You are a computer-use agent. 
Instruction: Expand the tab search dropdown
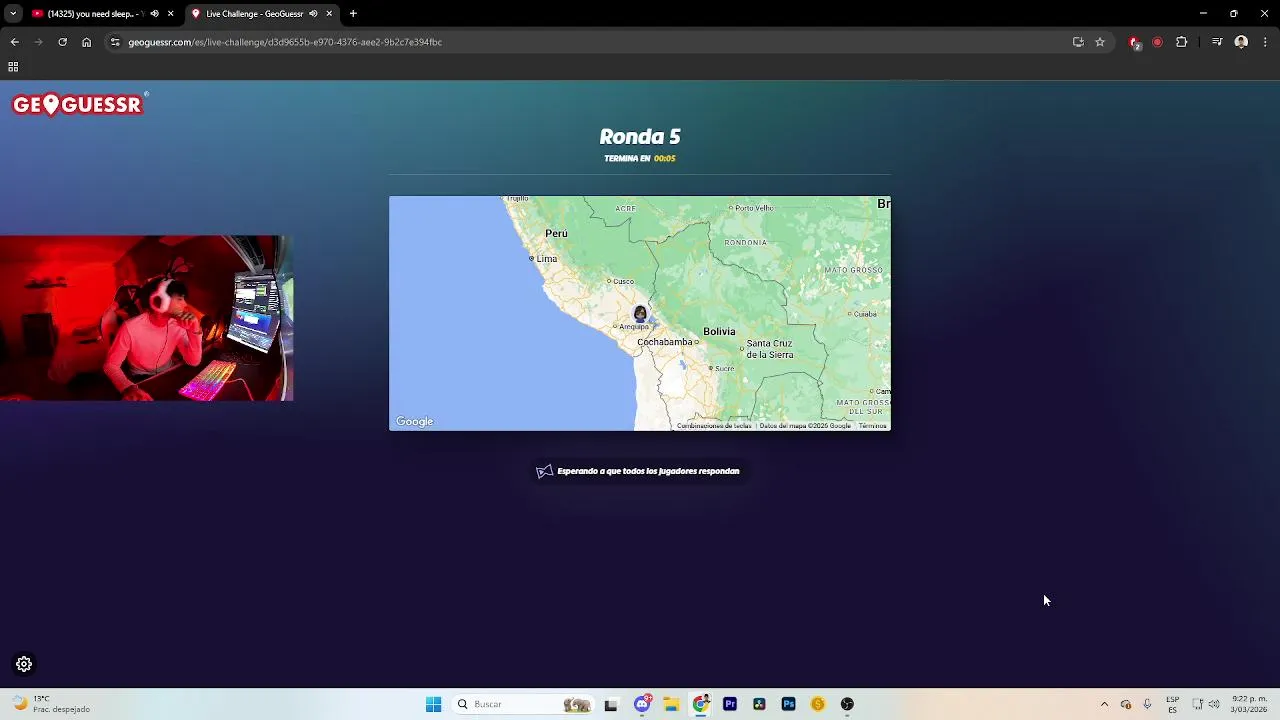[13, 14]
